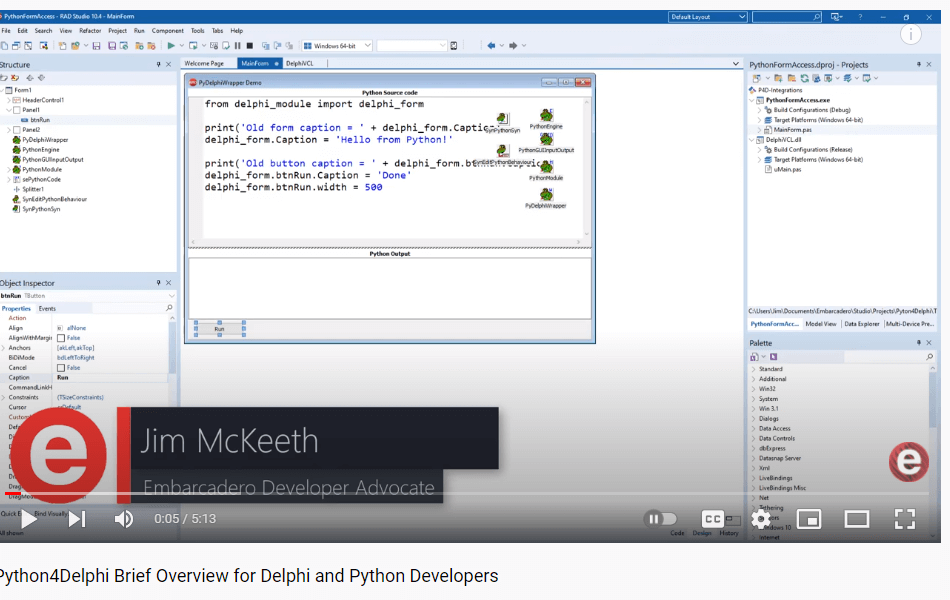Expand the Data Access palette category

click(x=754, y=428)
